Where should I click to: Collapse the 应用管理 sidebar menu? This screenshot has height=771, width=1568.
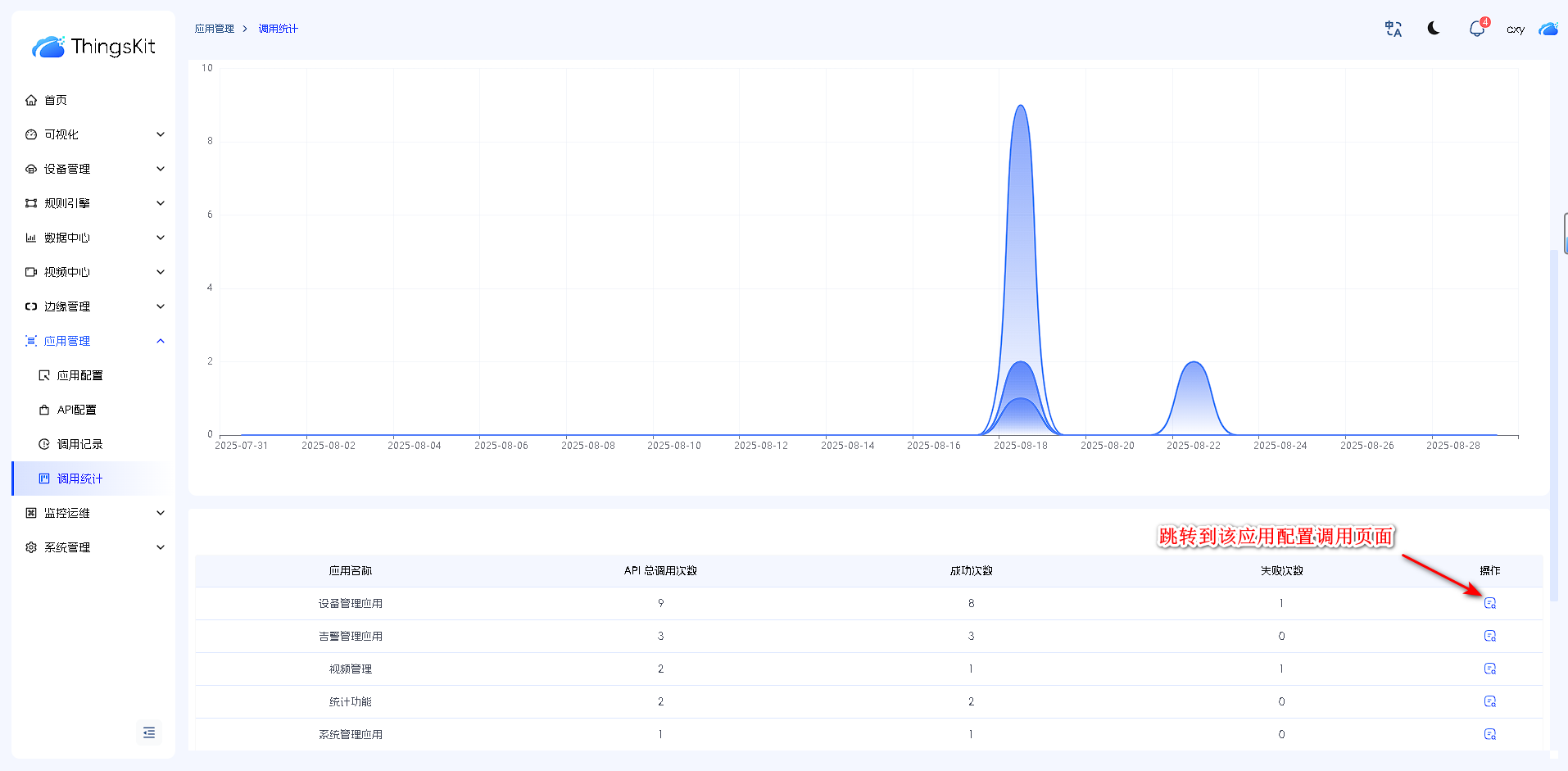pos(94,341)
